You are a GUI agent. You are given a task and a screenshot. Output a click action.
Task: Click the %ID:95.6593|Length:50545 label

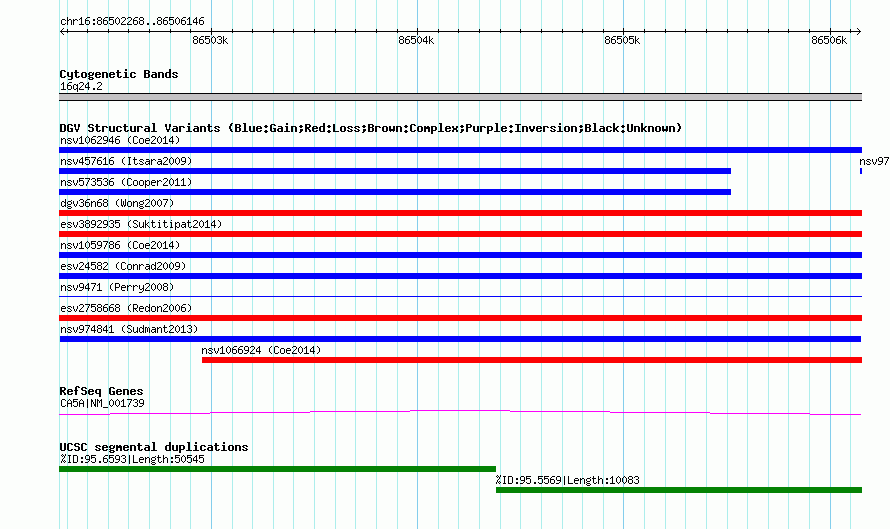click(x=132, y=459)
